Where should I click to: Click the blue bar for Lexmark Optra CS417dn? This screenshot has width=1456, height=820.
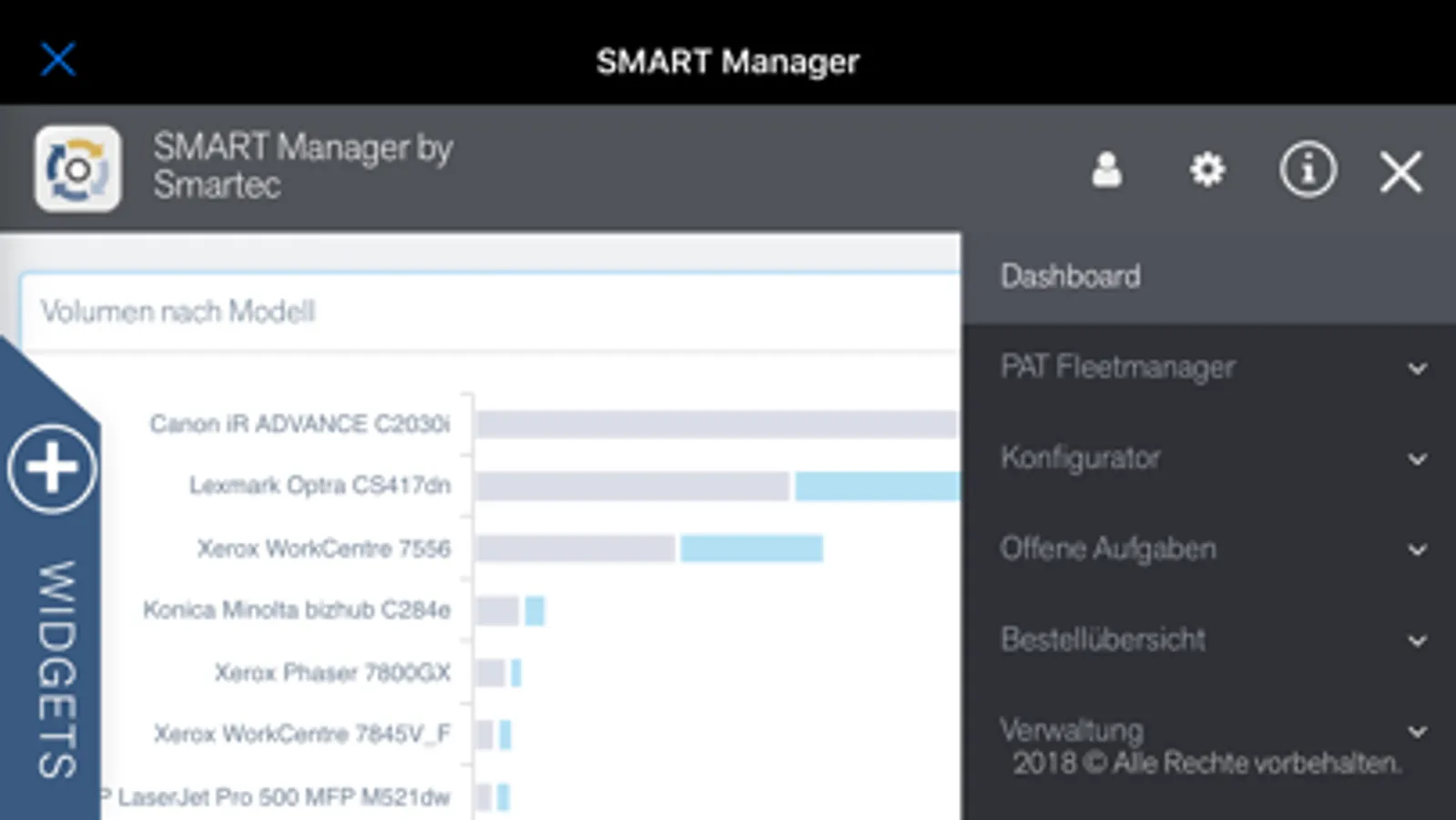(877, 486)
